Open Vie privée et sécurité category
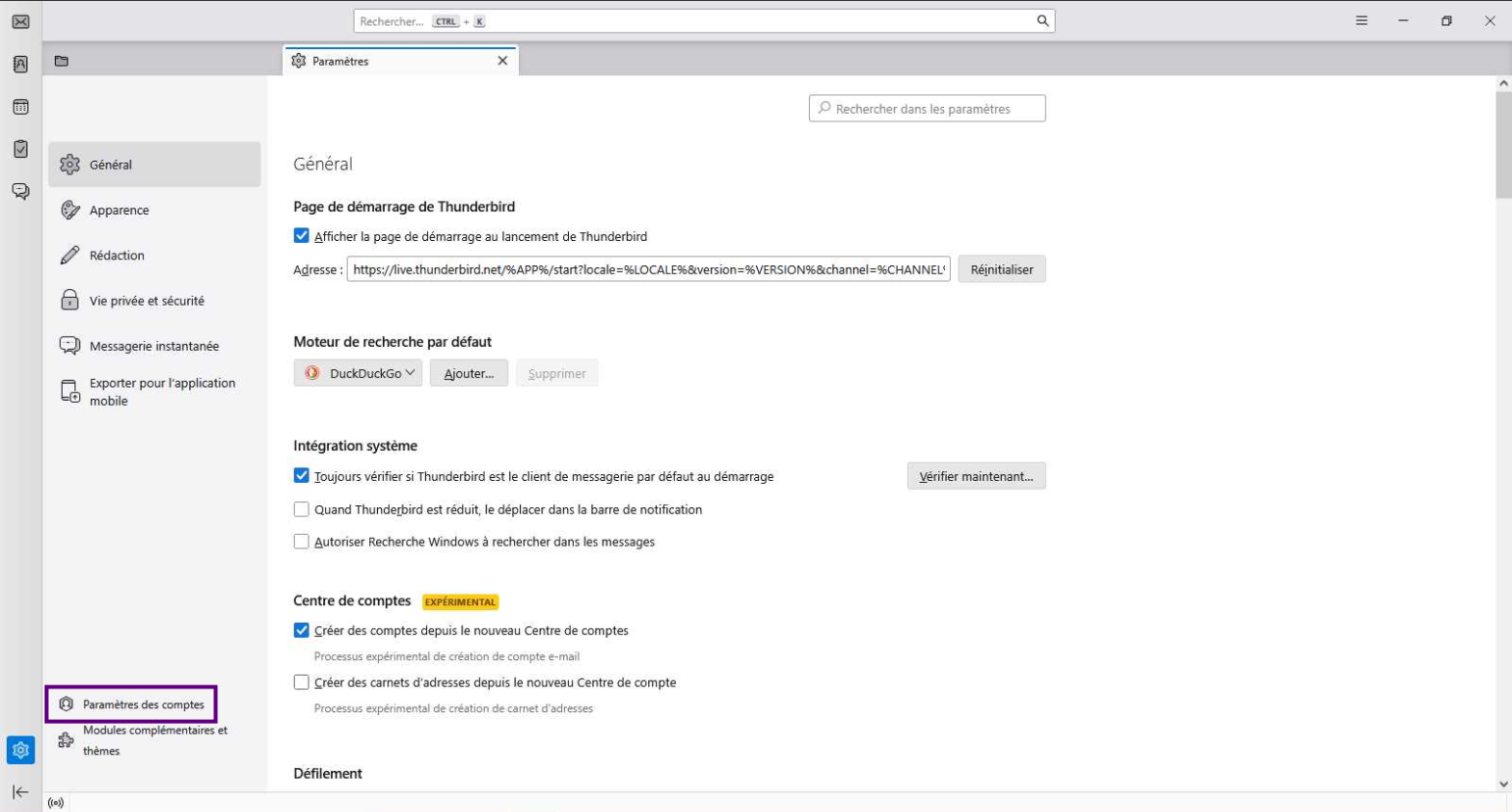1512x812 pixels. [155, 301]
